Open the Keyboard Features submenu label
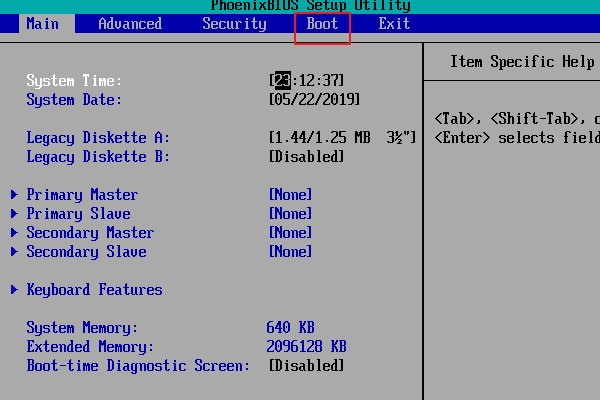The height and width of the screenshot is (400, 600). pyautogui.click(x=95, y=289)
